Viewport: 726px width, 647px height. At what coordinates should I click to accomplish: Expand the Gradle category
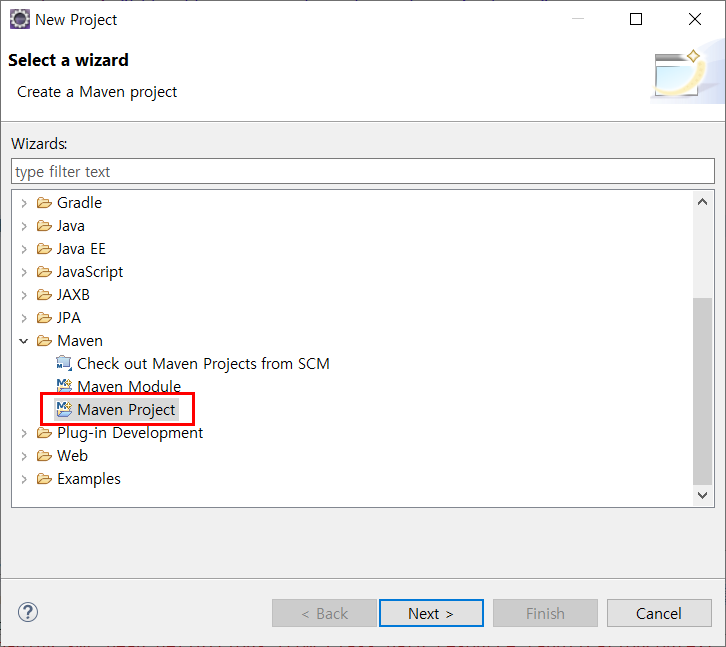[x=24, y=203]
